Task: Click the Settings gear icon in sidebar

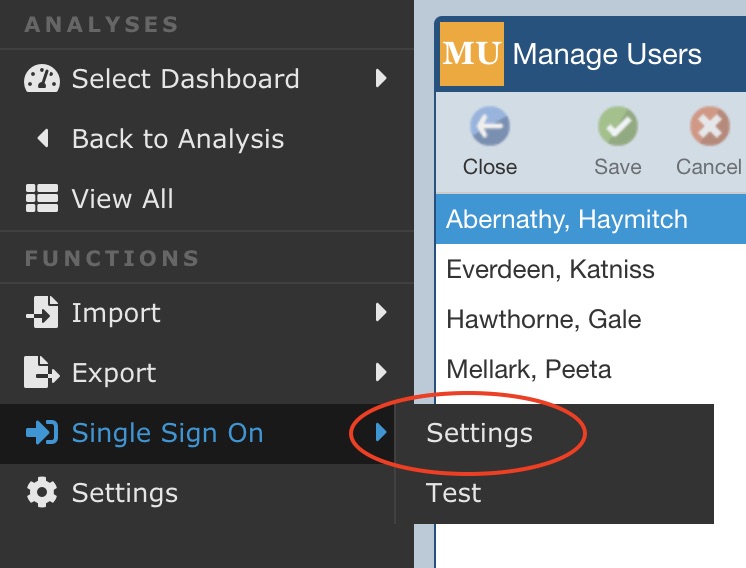Action: pyautogui.click(x=42, y=492)
